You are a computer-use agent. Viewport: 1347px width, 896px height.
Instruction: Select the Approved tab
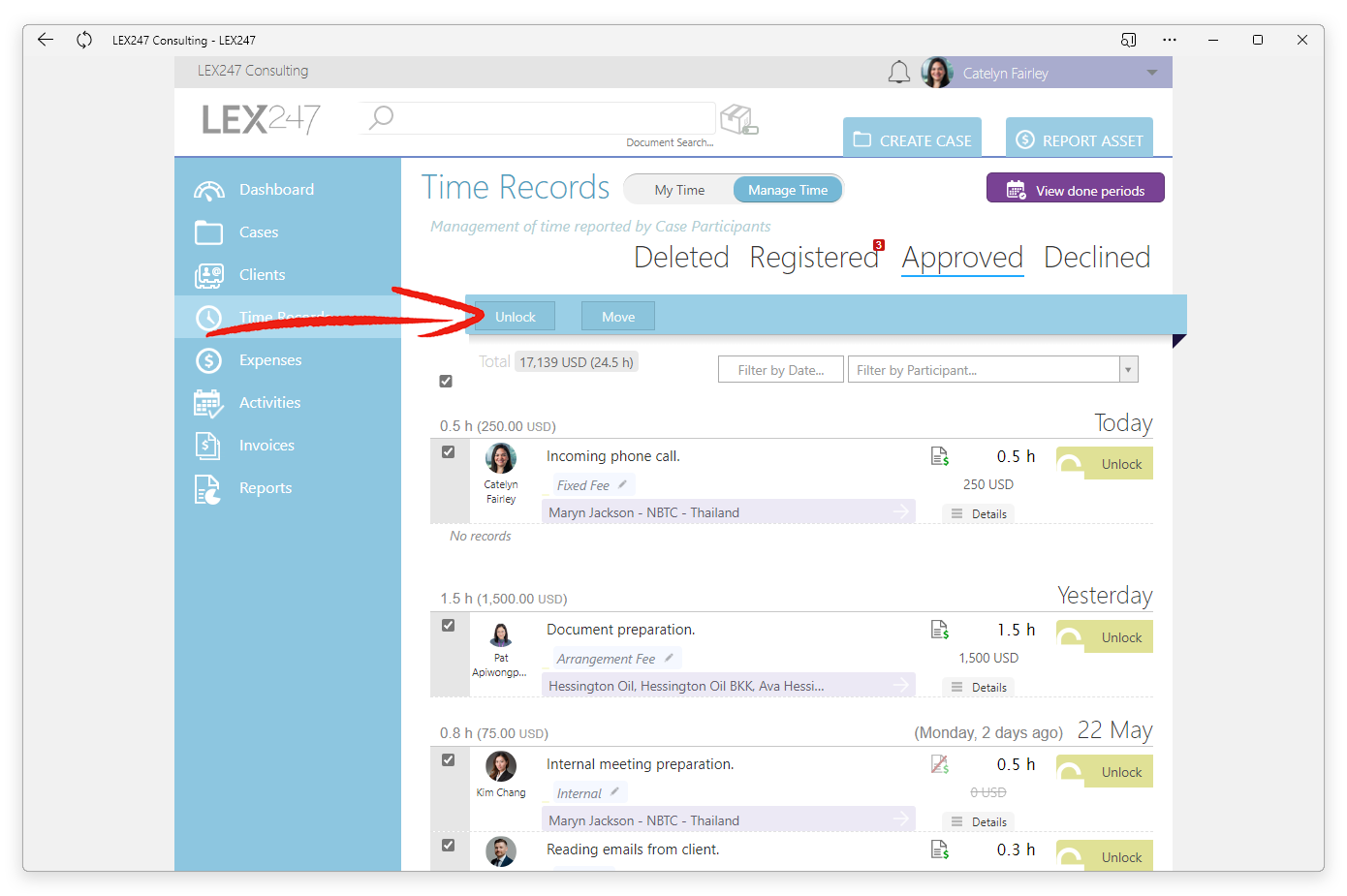point(962,258)
